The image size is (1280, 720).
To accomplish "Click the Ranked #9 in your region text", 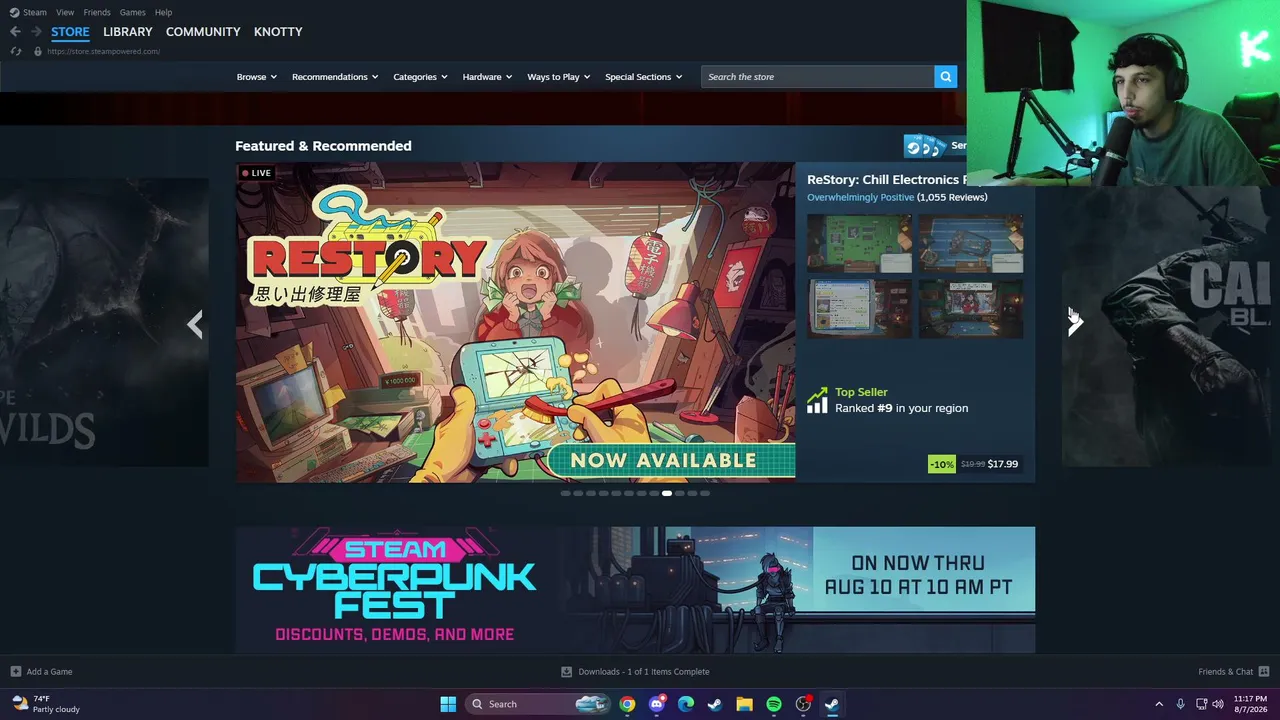I will (901, 408).
